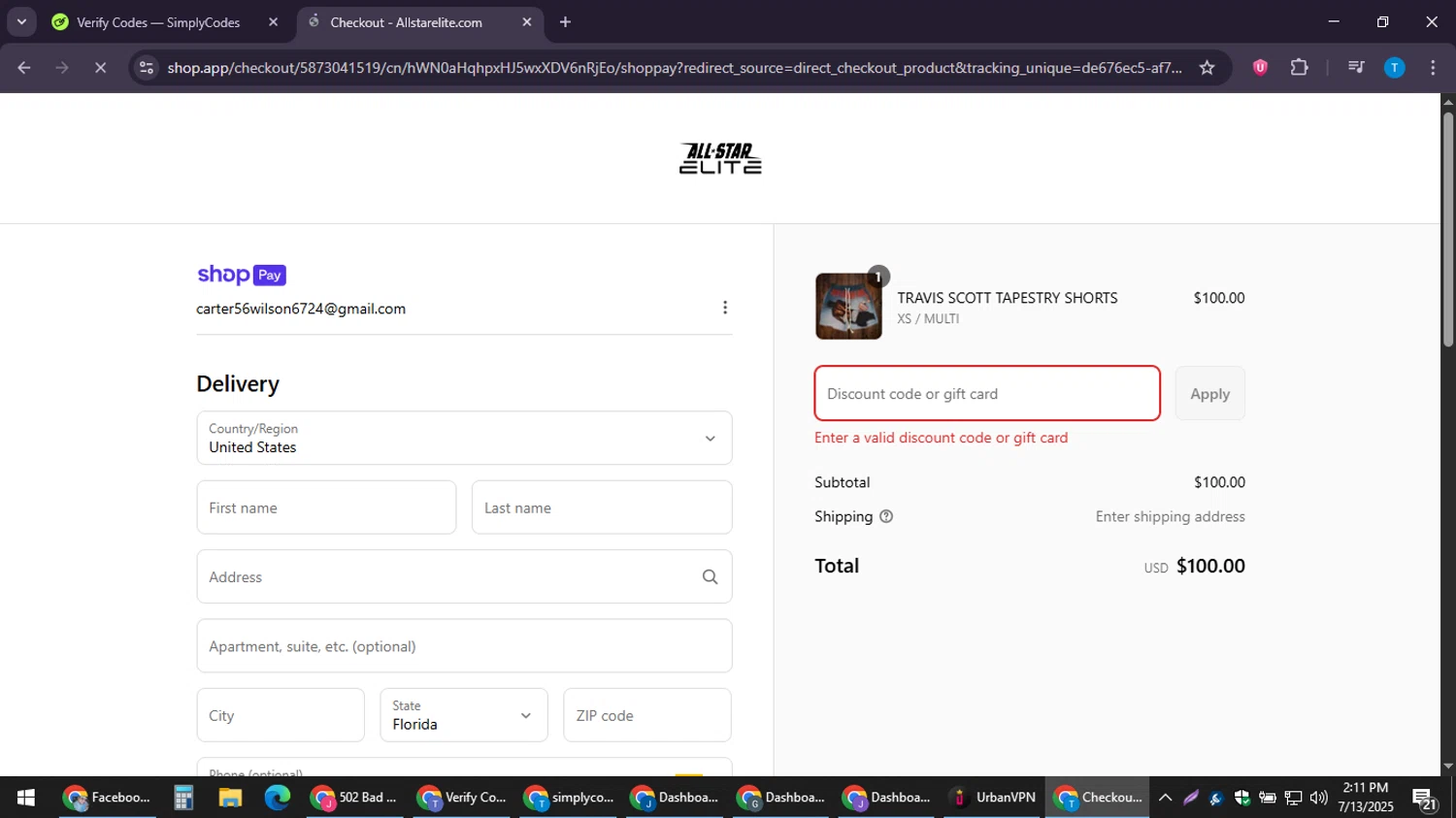Go forward to the next page
This screenshot has width=1456, height=818.
point(62,68)
